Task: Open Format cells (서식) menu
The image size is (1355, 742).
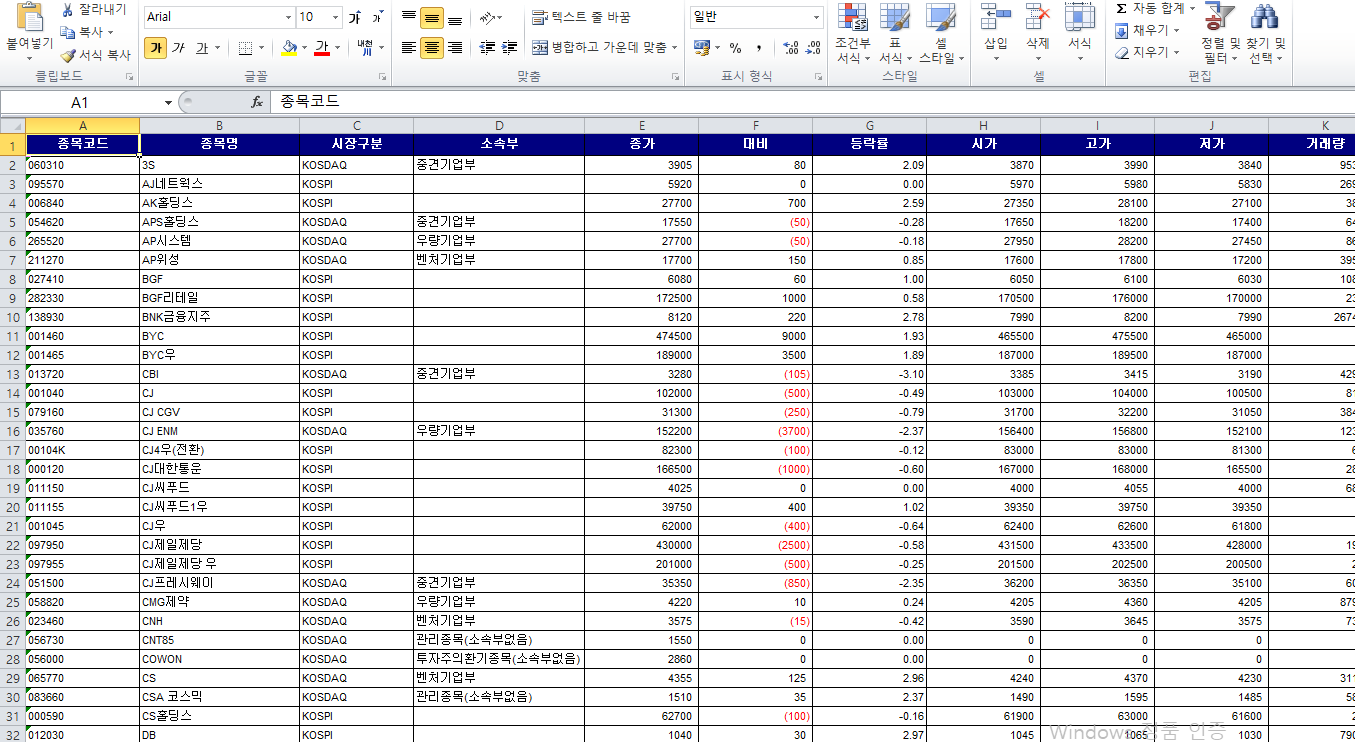Action: point(1079,33)
